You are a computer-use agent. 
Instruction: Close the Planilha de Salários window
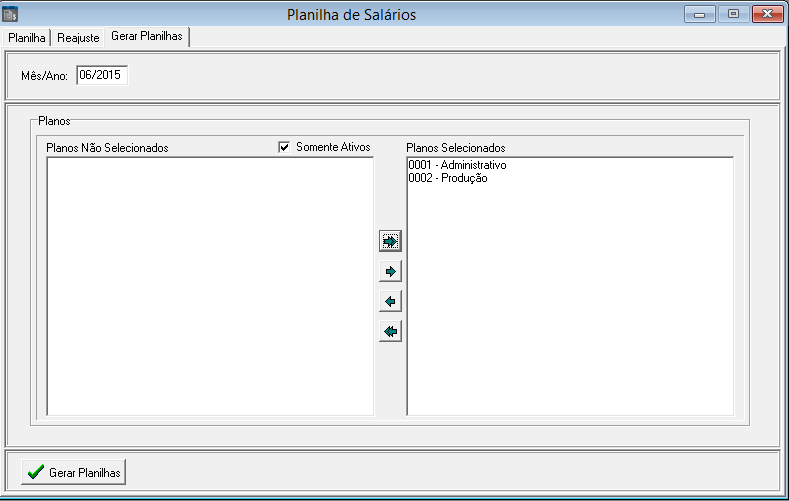point(766,14)
